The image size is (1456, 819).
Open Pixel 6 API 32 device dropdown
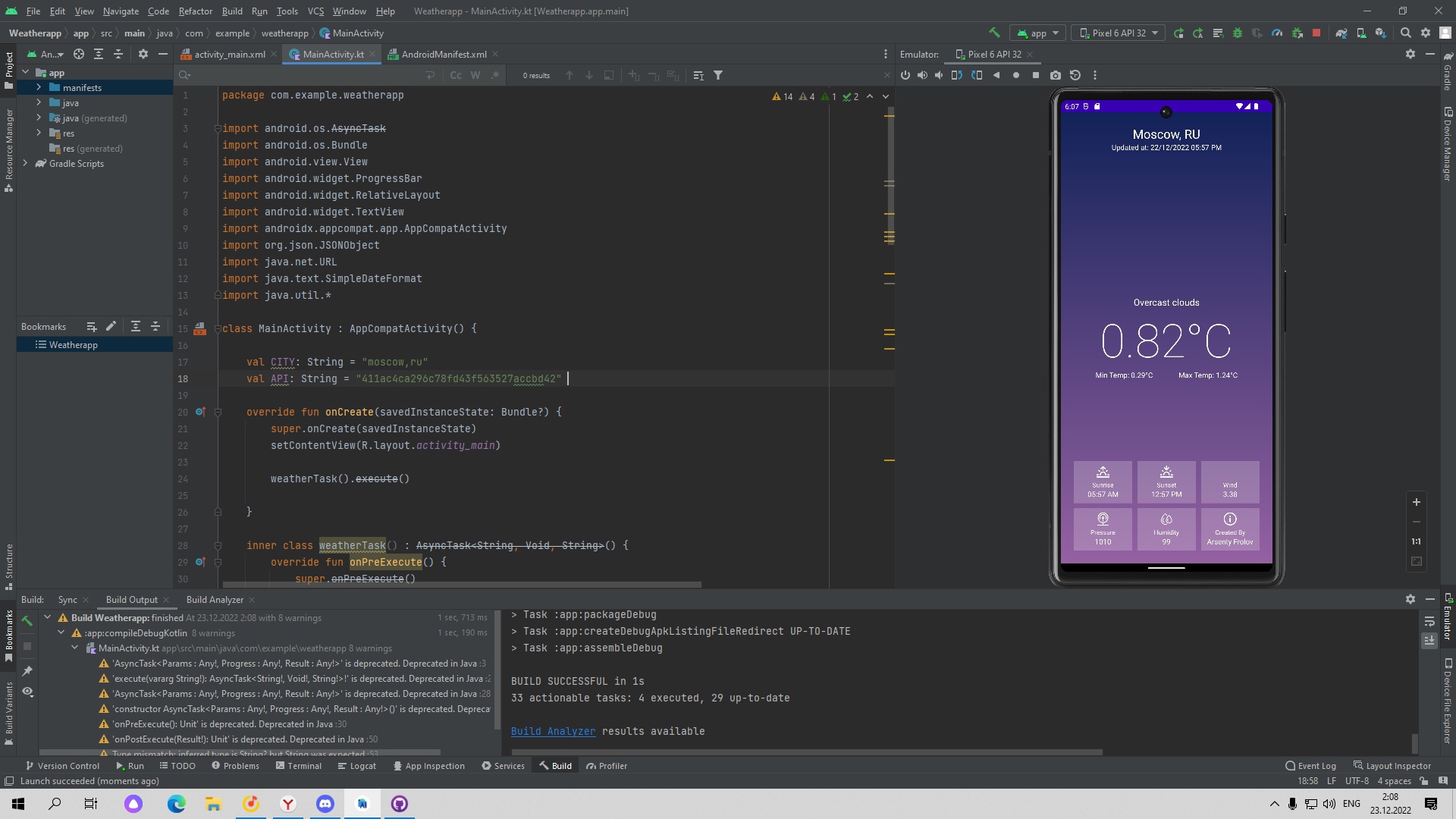(1118, 33)
